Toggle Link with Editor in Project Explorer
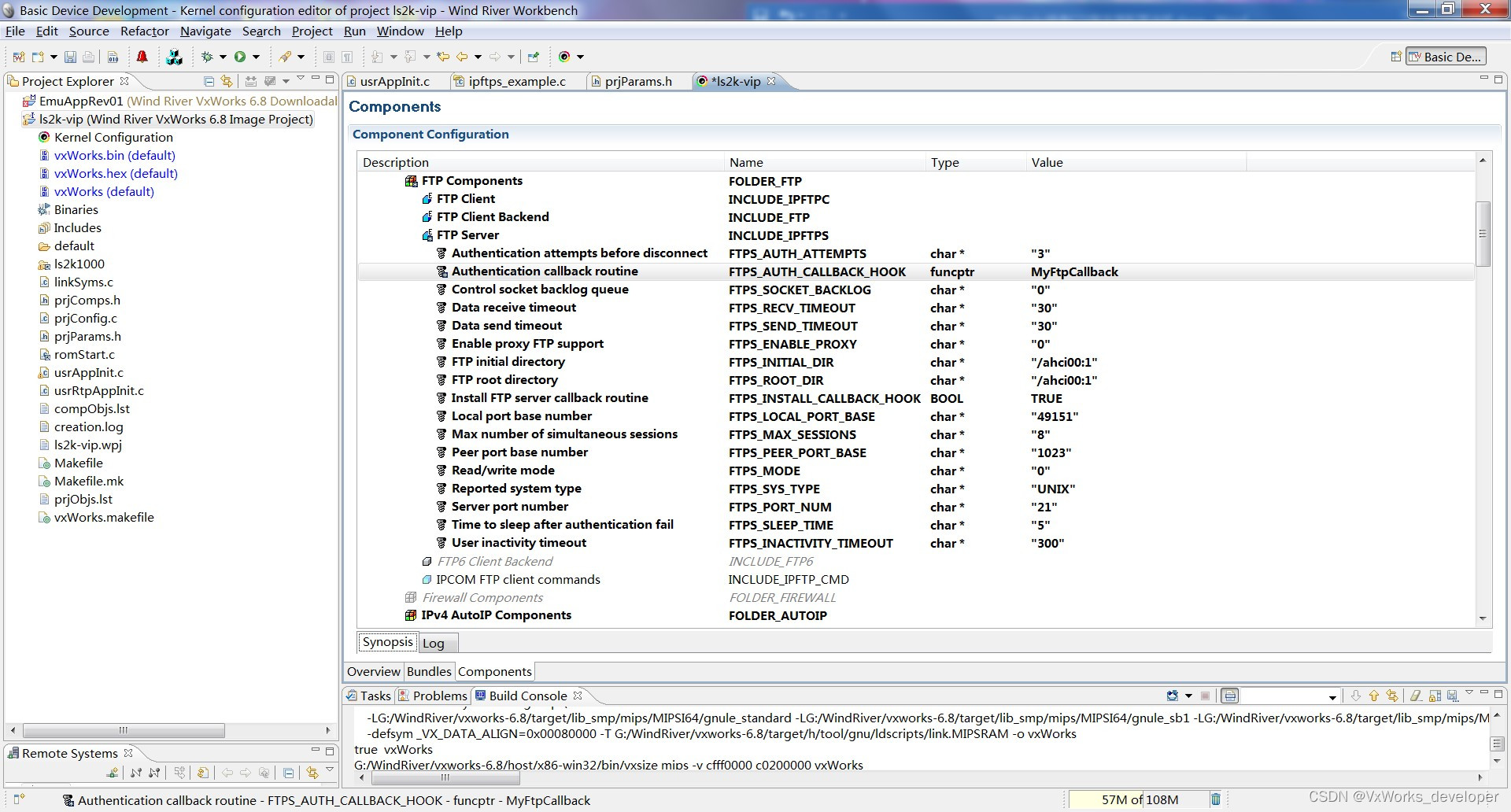Image resolution: width=1511 pixels, height=812 pixels. tap(227, 81)
